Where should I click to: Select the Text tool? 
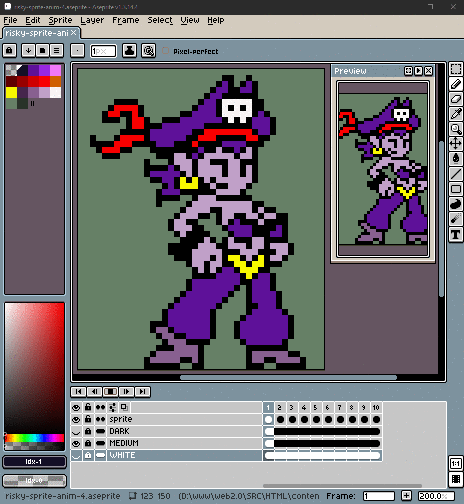(x=456, y=234)
